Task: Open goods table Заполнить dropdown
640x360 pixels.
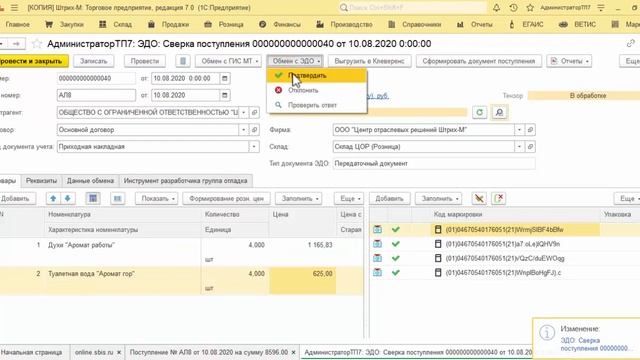Action: (299, 198)
